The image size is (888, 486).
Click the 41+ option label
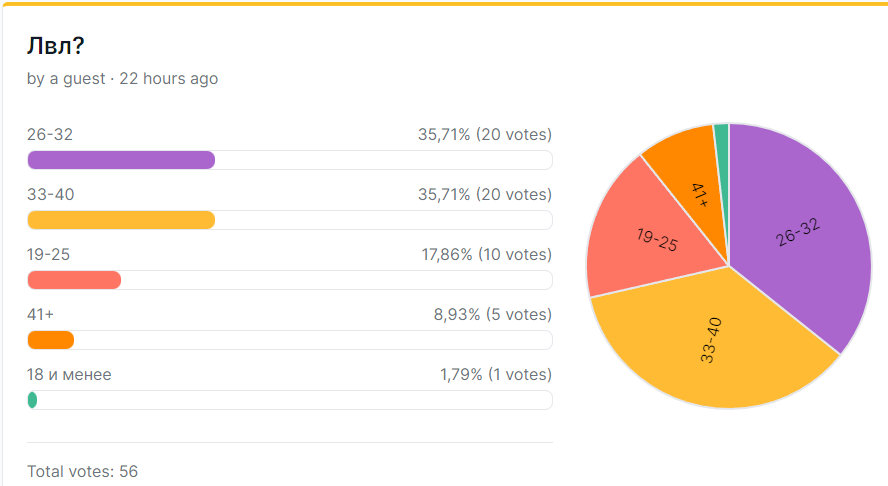click(x=40, y=315)
